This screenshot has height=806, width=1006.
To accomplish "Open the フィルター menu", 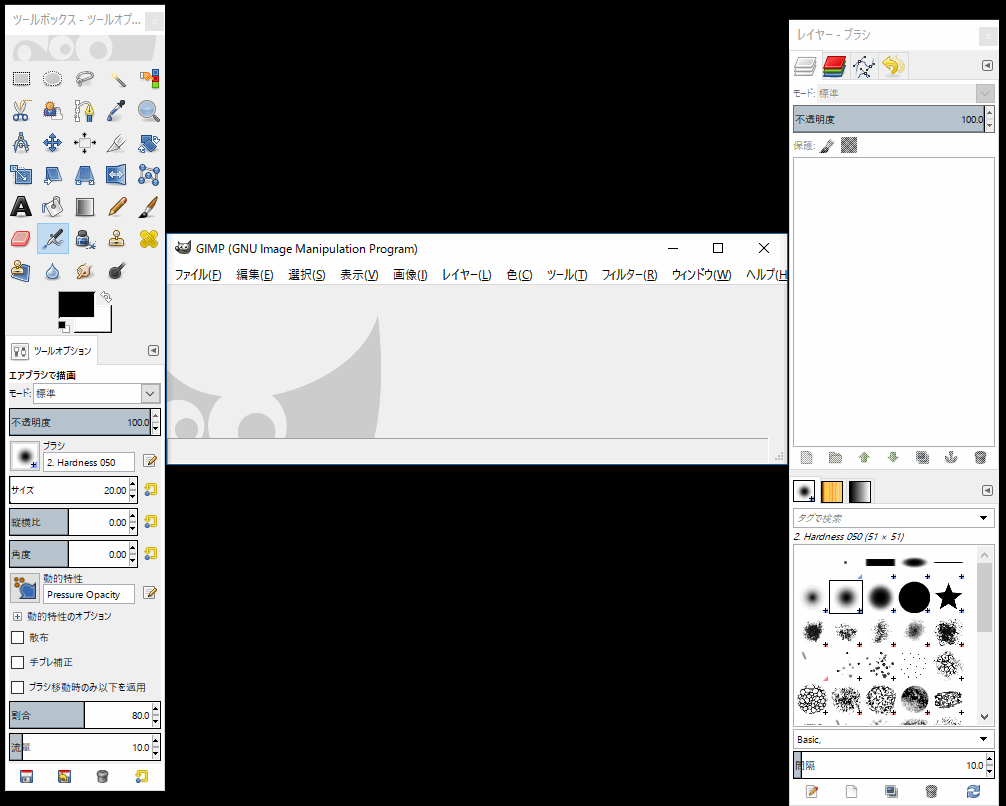I will (x=629, y=275).
